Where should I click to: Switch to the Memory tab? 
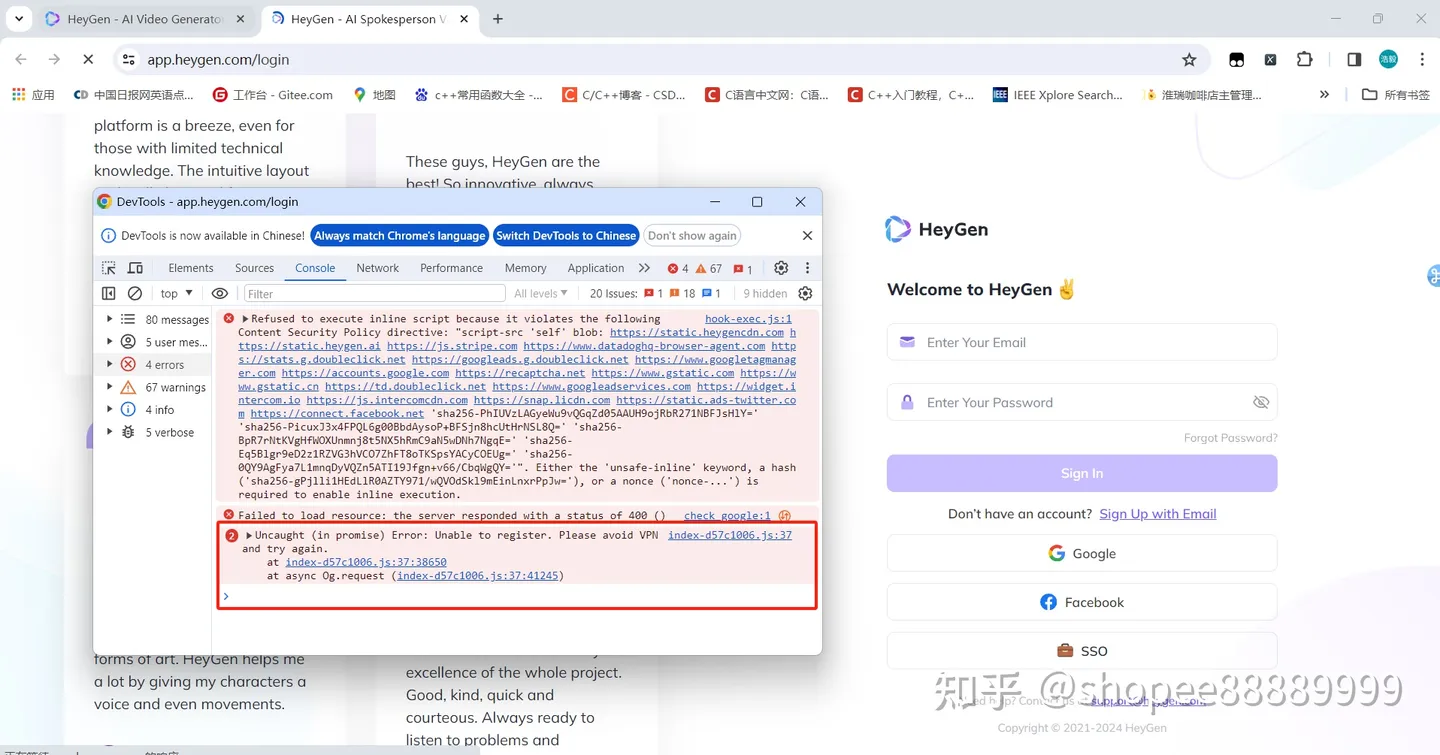coord(525,268)
